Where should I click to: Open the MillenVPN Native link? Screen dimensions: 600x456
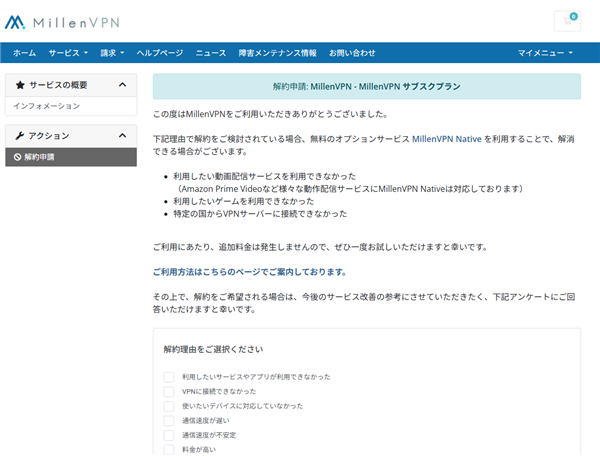447,139
